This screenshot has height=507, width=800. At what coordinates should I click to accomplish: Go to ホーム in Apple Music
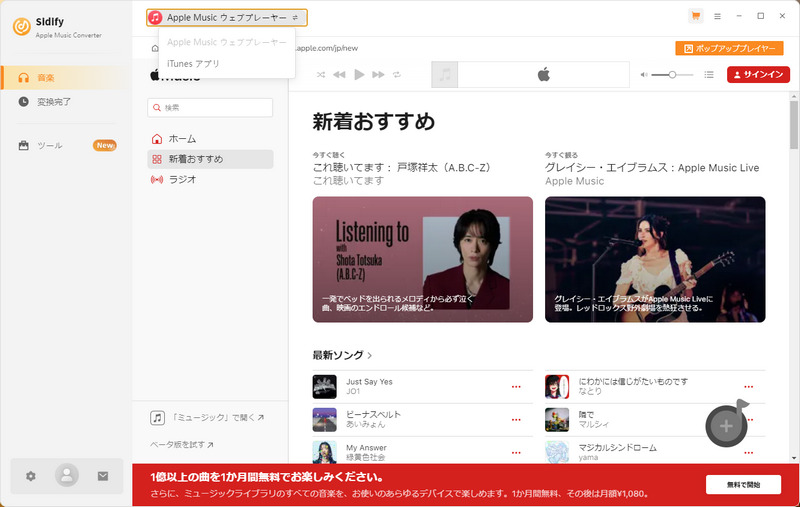point(210,139)
